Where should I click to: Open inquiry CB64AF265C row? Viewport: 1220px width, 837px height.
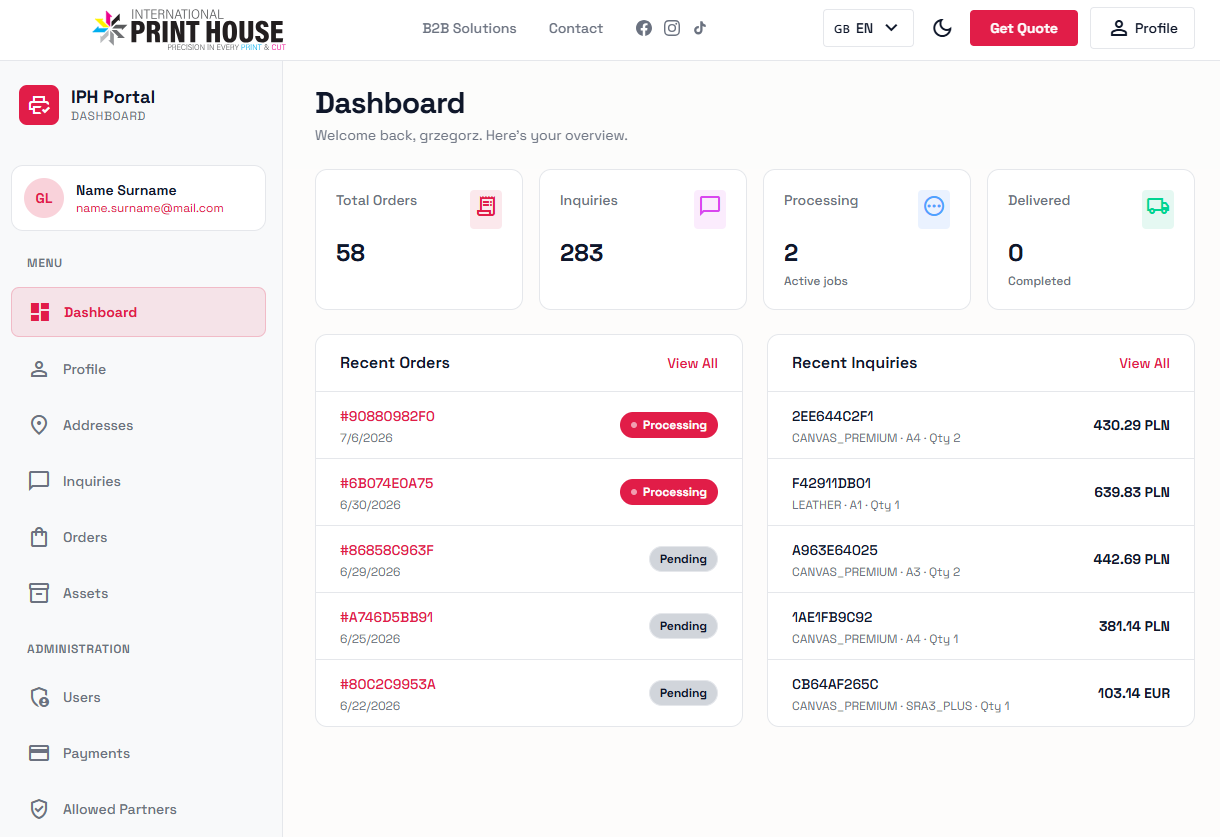[980, 693]
